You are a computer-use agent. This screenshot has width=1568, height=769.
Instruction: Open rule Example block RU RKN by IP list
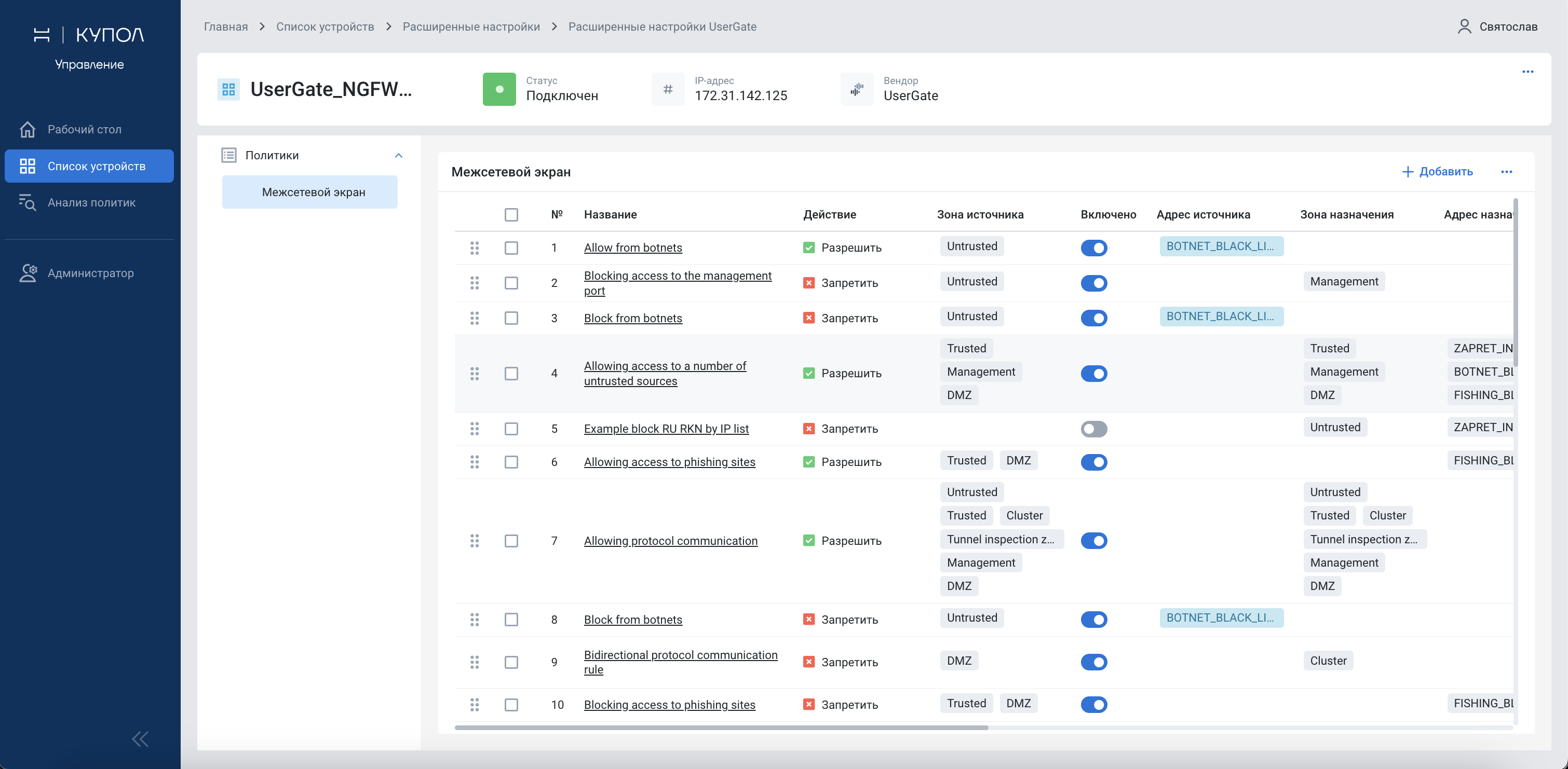coord(666,429)
